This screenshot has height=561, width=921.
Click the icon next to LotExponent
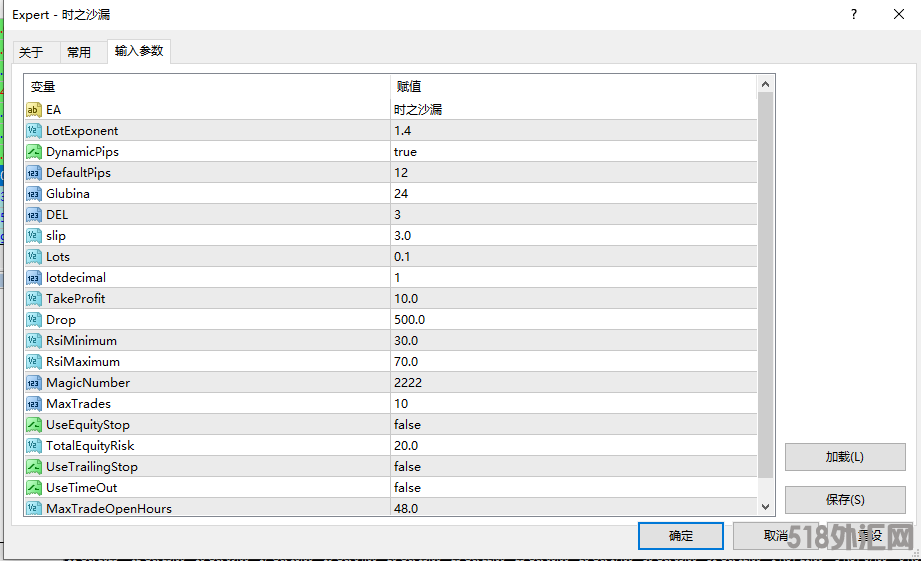pos(34,131)
